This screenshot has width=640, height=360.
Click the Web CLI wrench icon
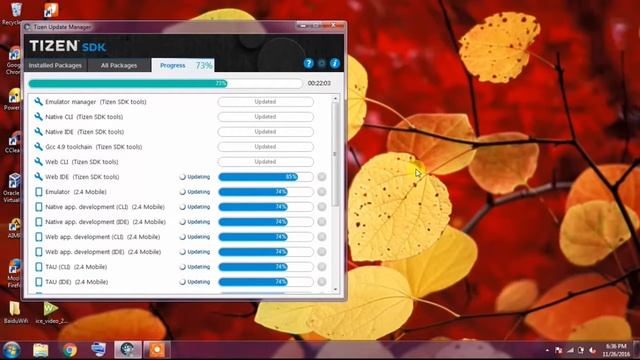tap(38, 162)
